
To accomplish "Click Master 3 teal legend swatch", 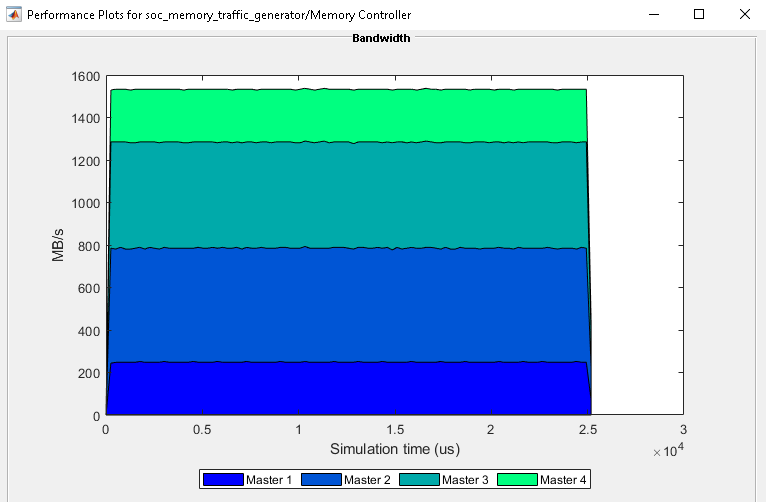I will click(419, 480).
